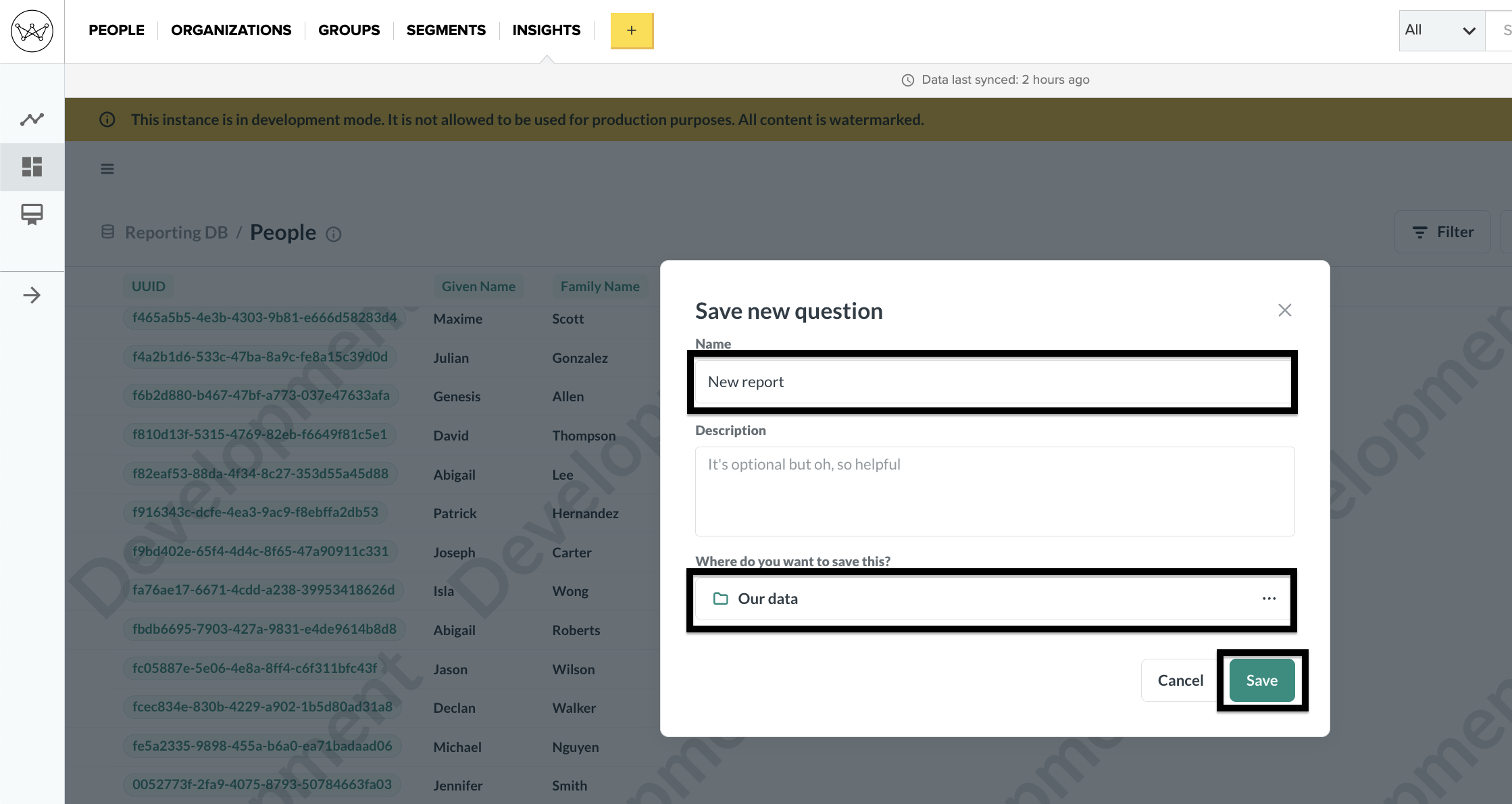1512x804 pixels.
Task: Click UUID fe5a2335-9898-455a-b6a0-ea71badaad06
Action: tap(262, 746)
